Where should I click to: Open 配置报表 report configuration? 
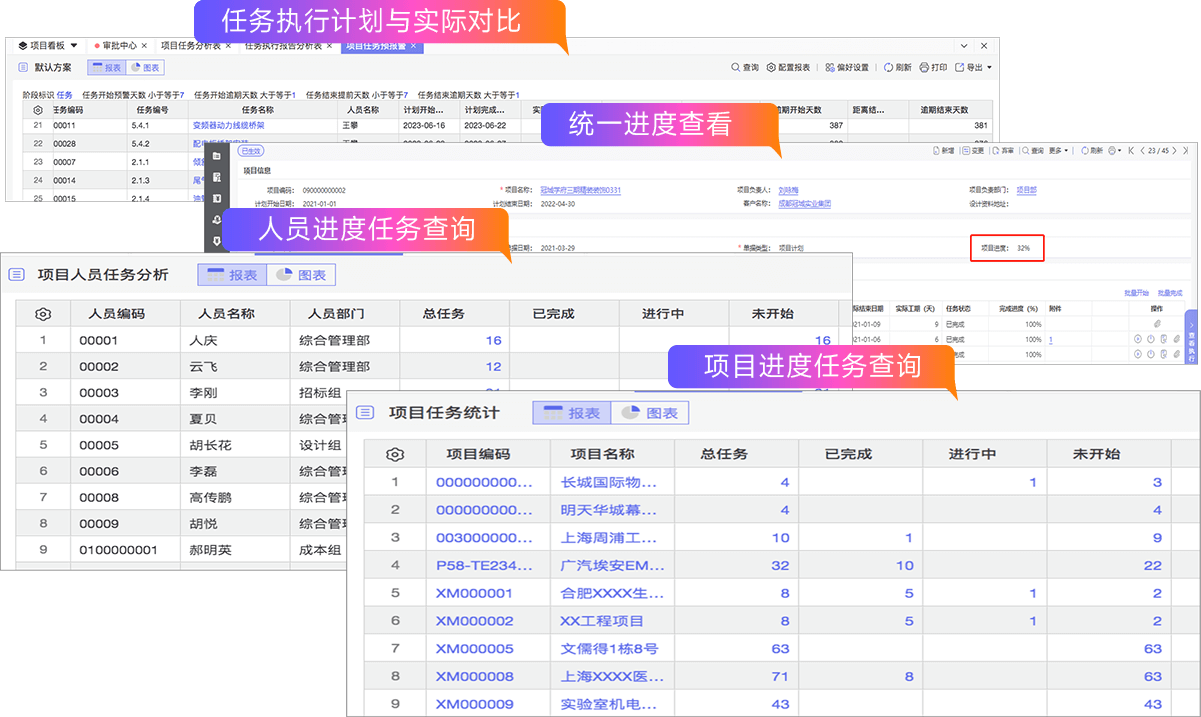(771, 68)
